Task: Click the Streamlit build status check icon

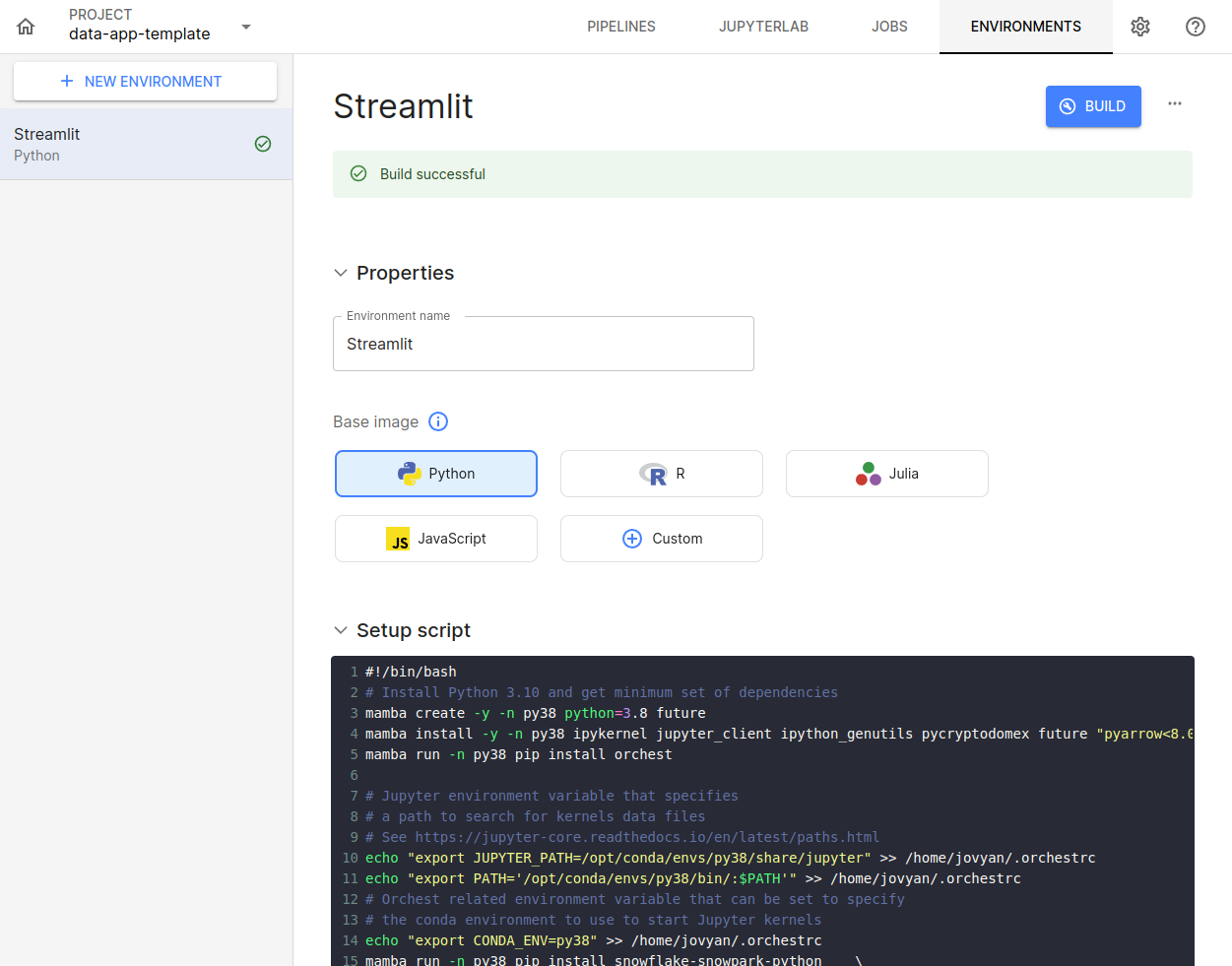Action: coord(263,144)
